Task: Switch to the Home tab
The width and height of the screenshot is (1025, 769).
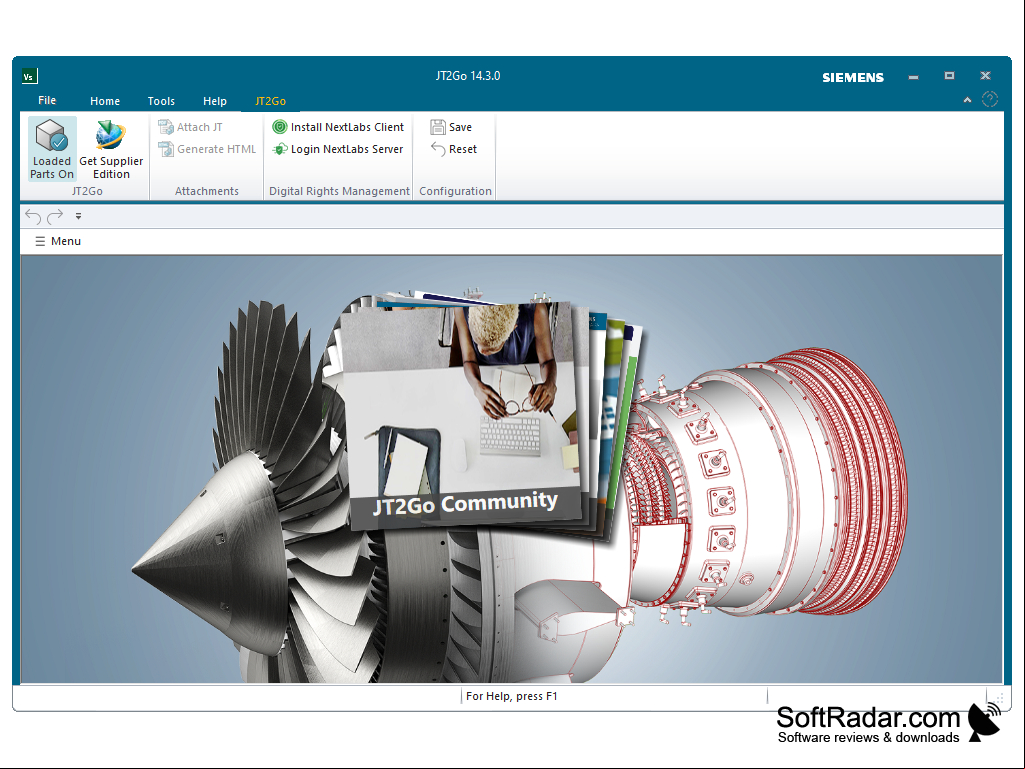Action: 105,101
